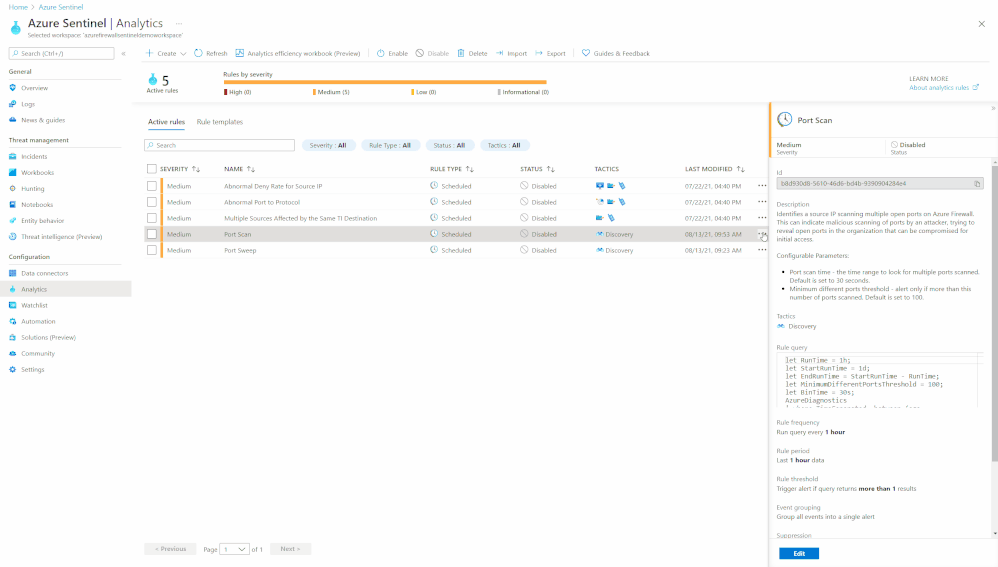998x567 pixels.
Task: Click Home breadcrumb link
Action: pyautogui.click(x=18, y=7)
